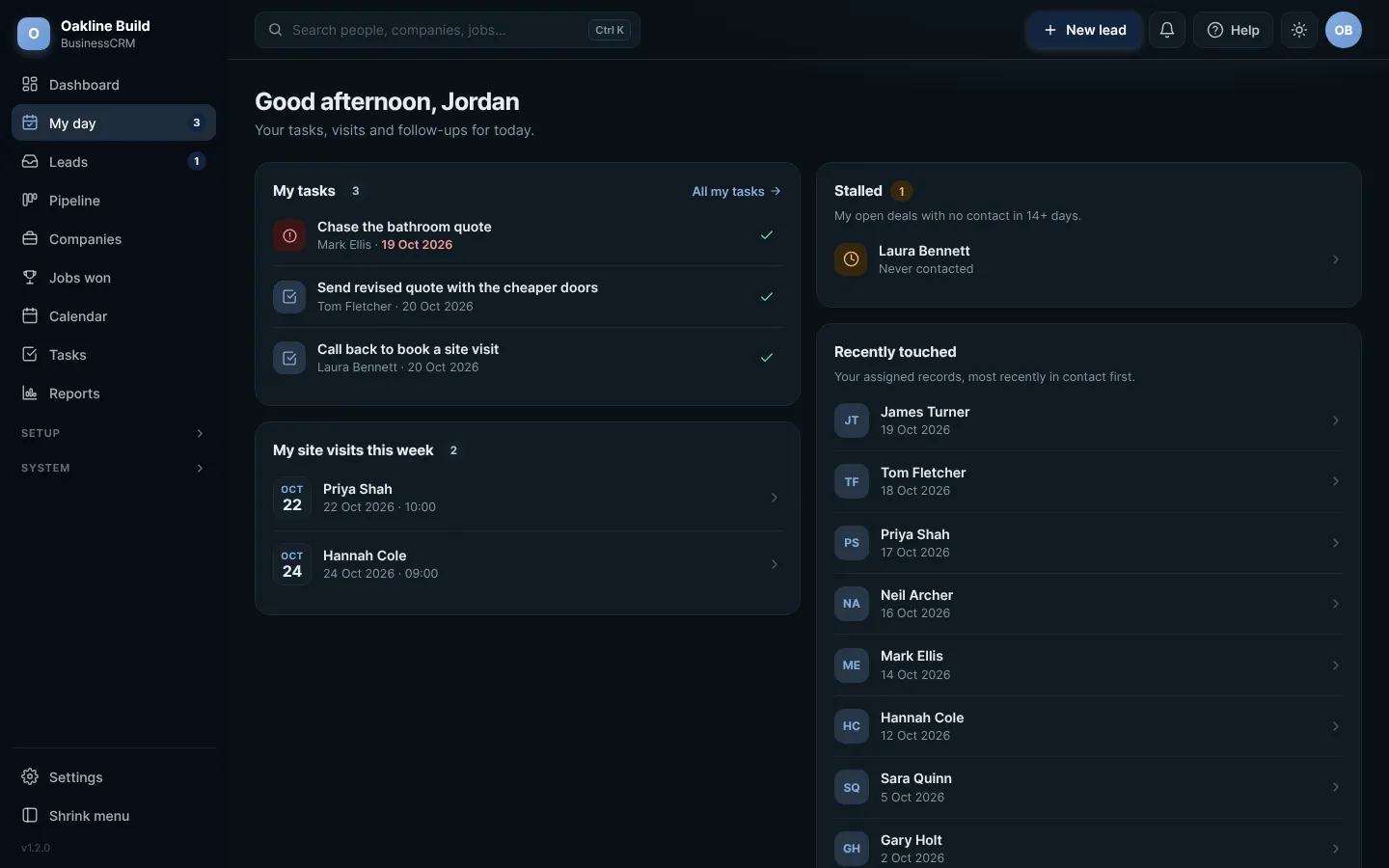Open the OB user avatar menu
This screenshot has height=868, width=1389.
pyautogui.click(x=1343, y=30)
